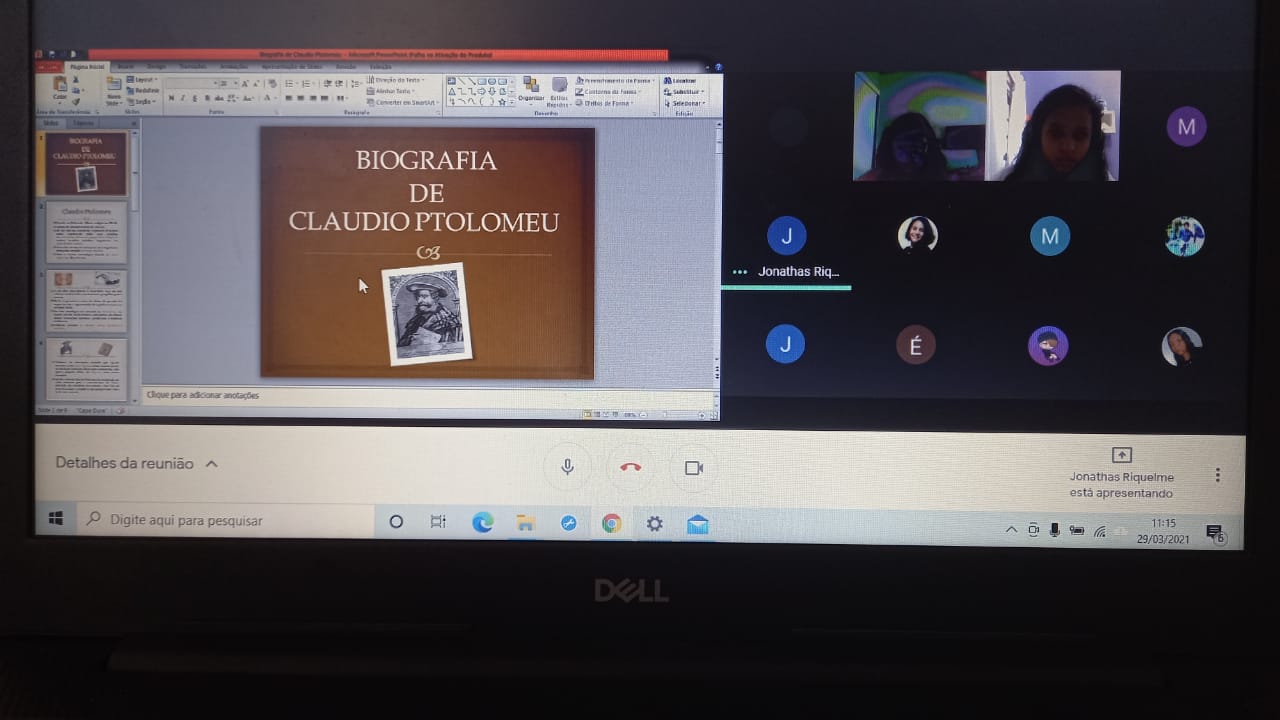
Task: Click the Windows Start button
Action: click(56, 519)
